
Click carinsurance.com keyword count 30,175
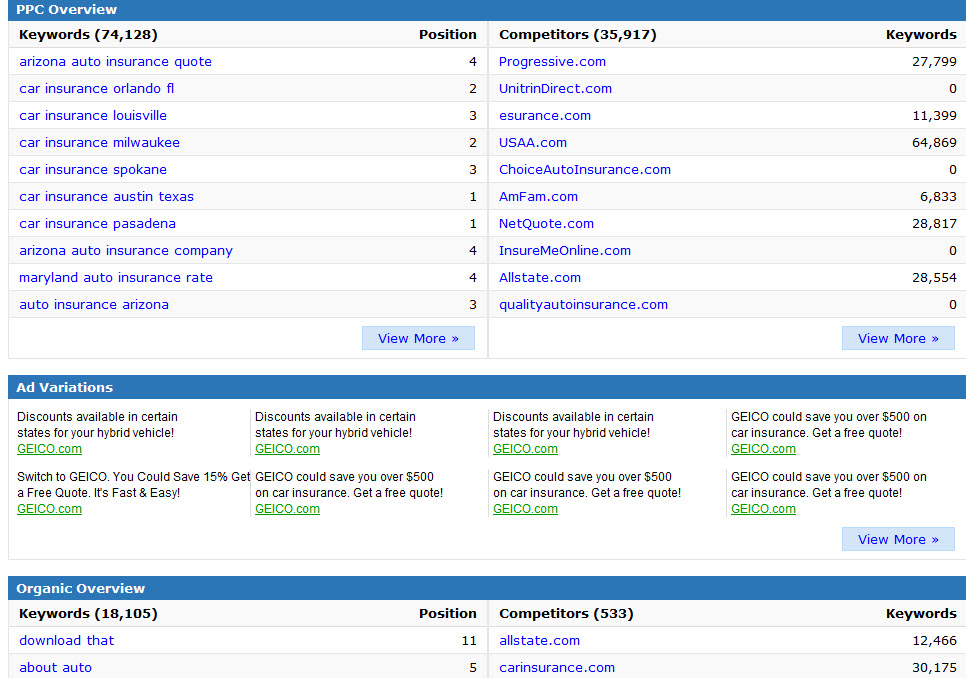934,668
